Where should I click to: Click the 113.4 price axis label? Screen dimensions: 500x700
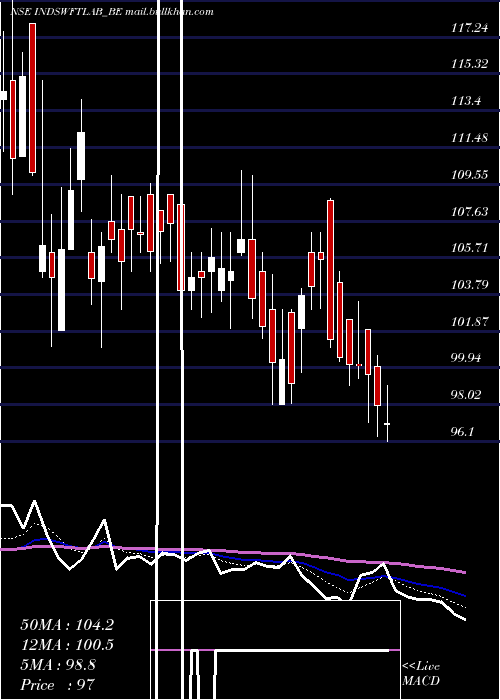tap(466, 101)
